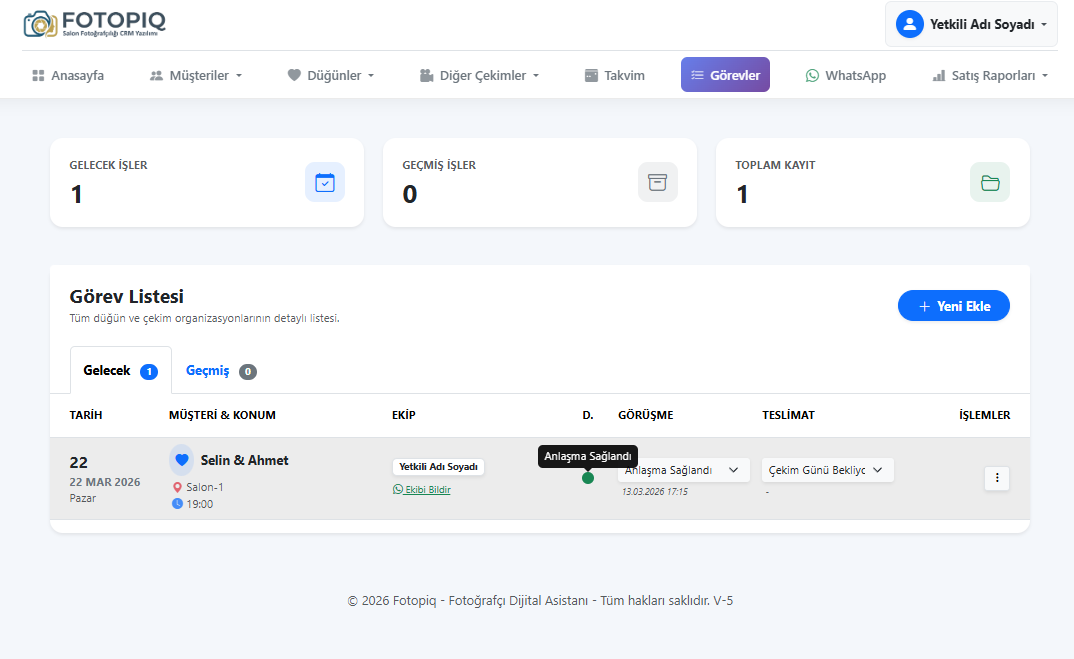Viewport: 1074px width, 659px height.
Task: Click the Yeni Ekle button
Action: click(953, 306)
